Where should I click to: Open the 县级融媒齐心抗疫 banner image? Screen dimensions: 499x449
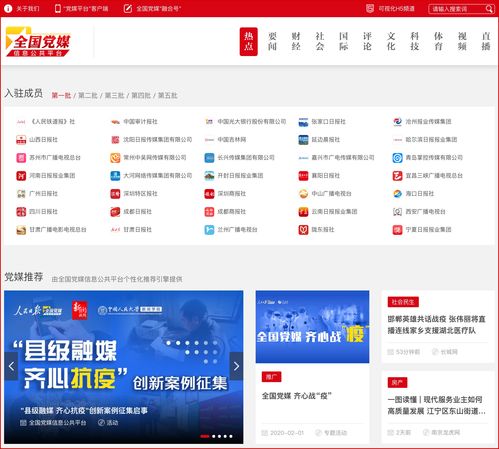pyautogui.click(x=124, y=367)
